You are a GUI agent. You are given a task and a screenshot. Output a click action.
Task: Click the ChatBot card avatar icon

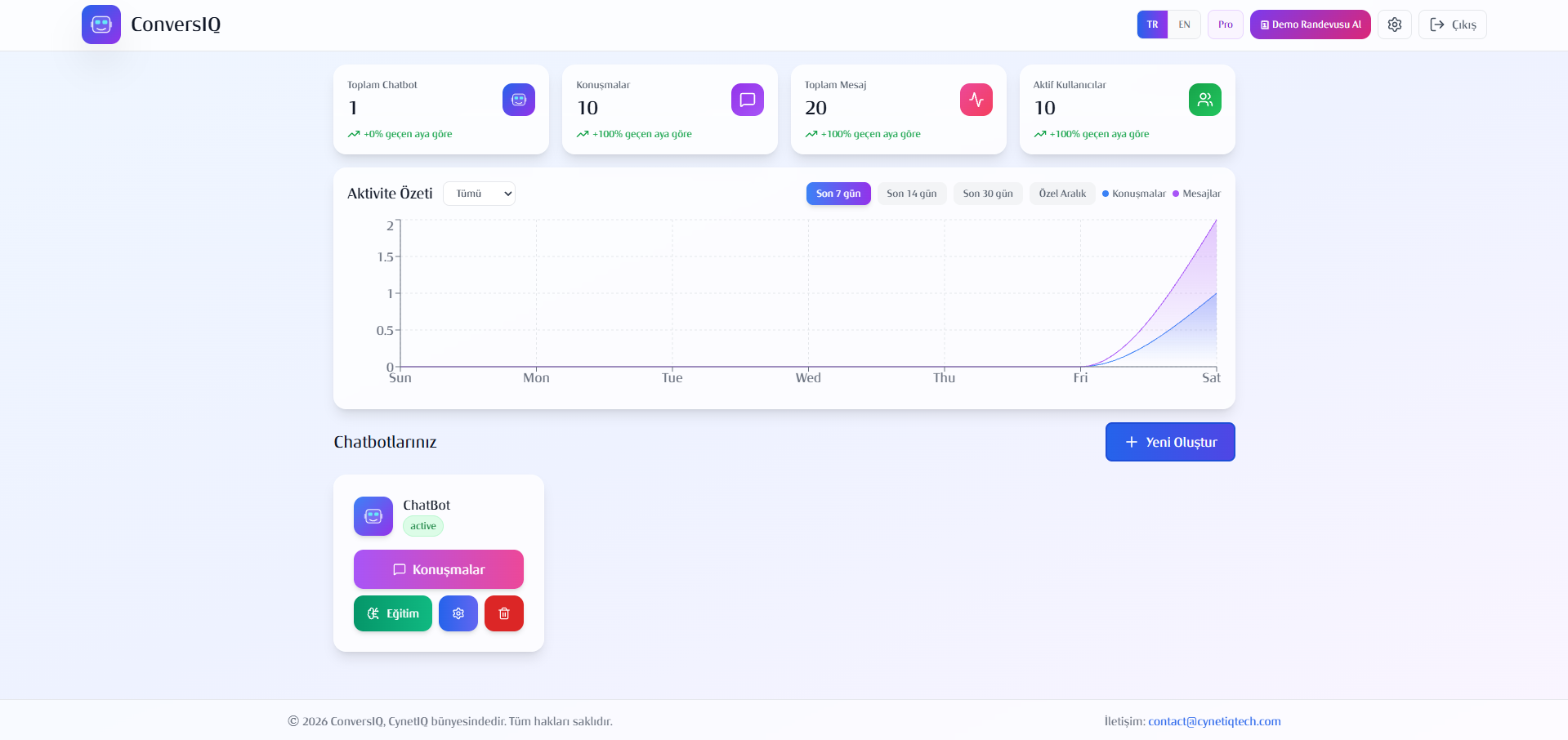373,516
